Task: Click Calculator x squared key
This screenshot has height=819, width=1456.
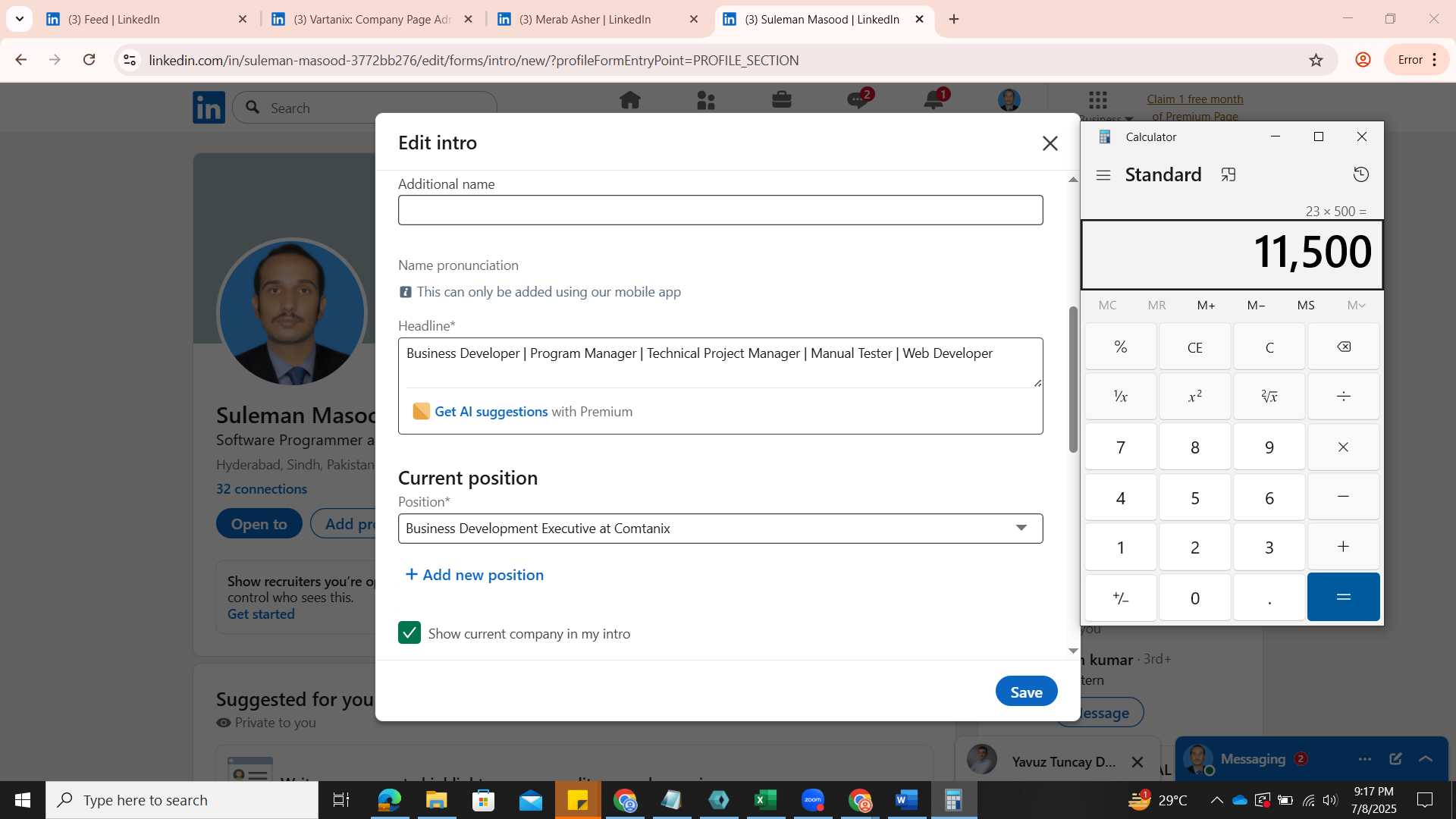Action: click(x=1194, y=397)
